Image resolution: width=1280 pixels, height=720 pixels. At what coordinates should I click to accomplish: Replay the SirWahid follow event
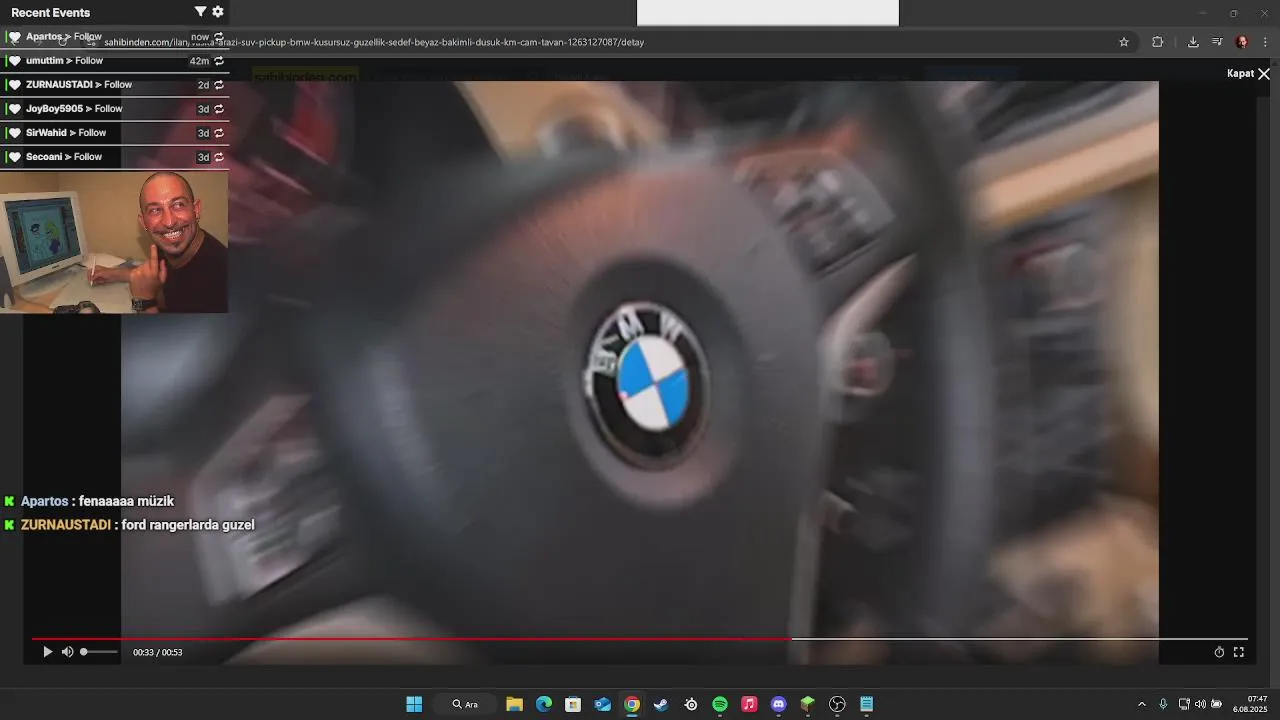coord(219,133)
